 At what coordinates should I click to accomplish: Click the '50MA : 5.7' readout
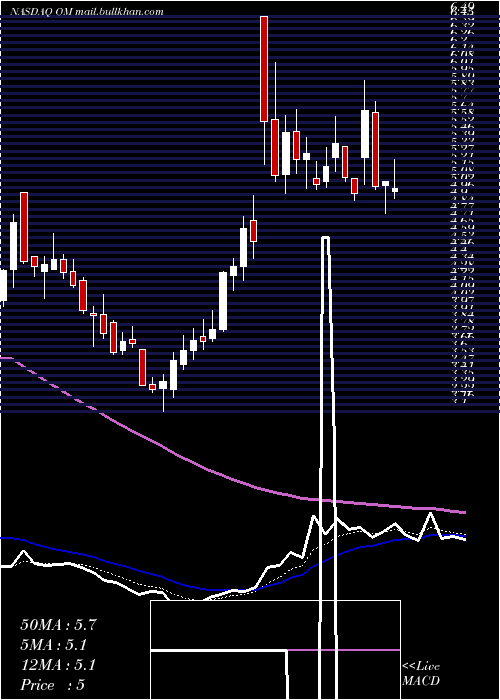pos(58,625)
